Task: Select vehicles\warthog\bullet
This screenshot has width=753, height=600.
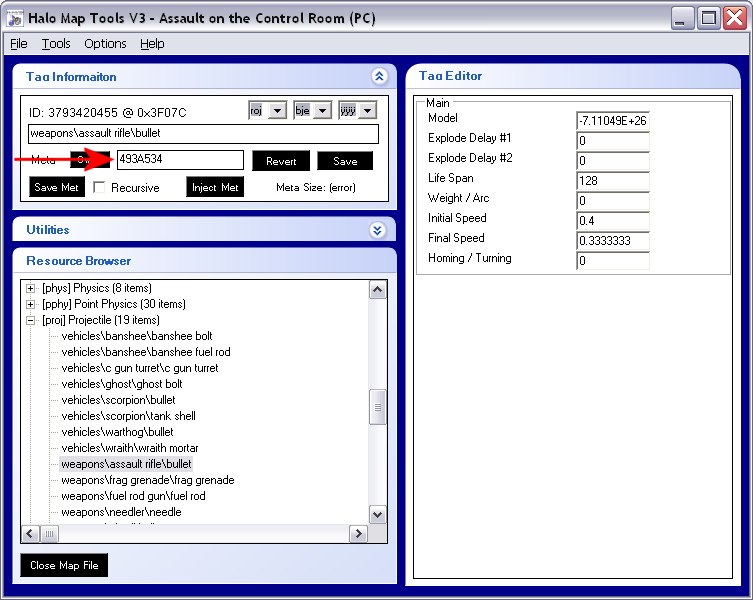Action: [117, 432]
